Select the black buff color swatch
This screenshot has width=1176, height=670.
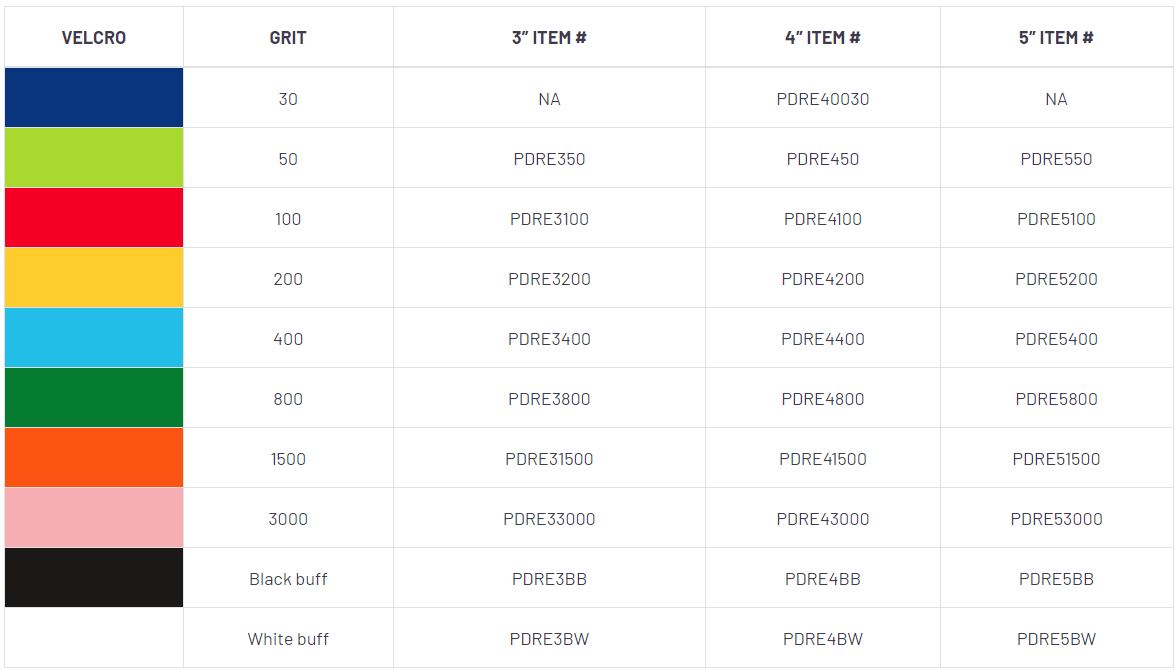click(94, 578)
